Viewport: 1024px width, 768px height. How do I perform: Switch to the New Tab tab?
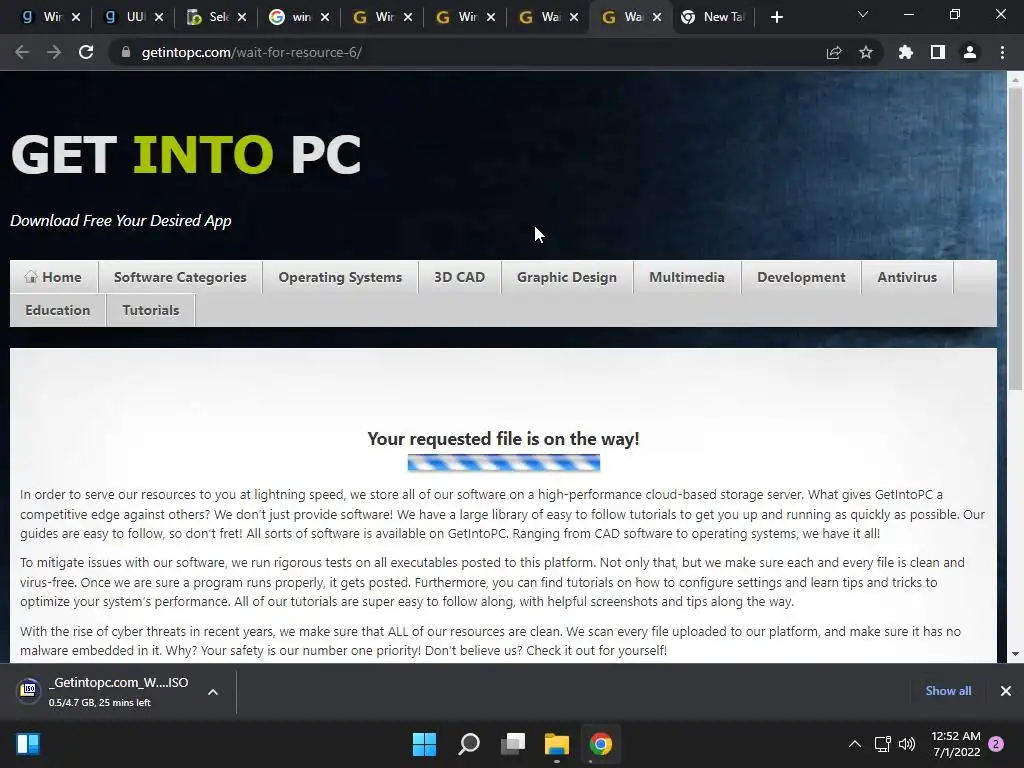pos(715,17)
